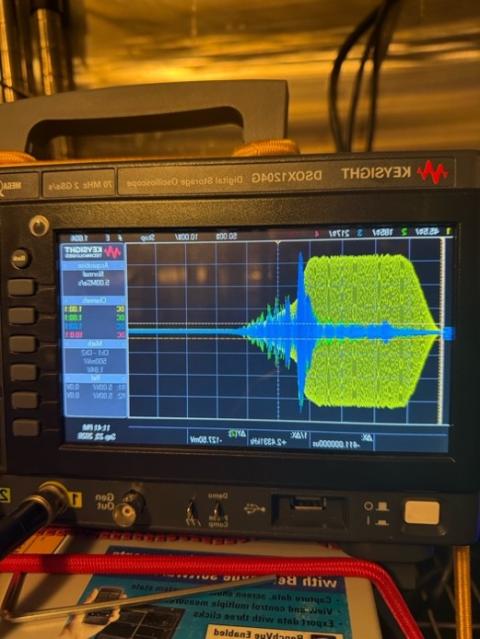The height and width of the screenshot is (639, 480).
Task: Click the KEYSIGHT brand name on the bezel
Action: 376,173
